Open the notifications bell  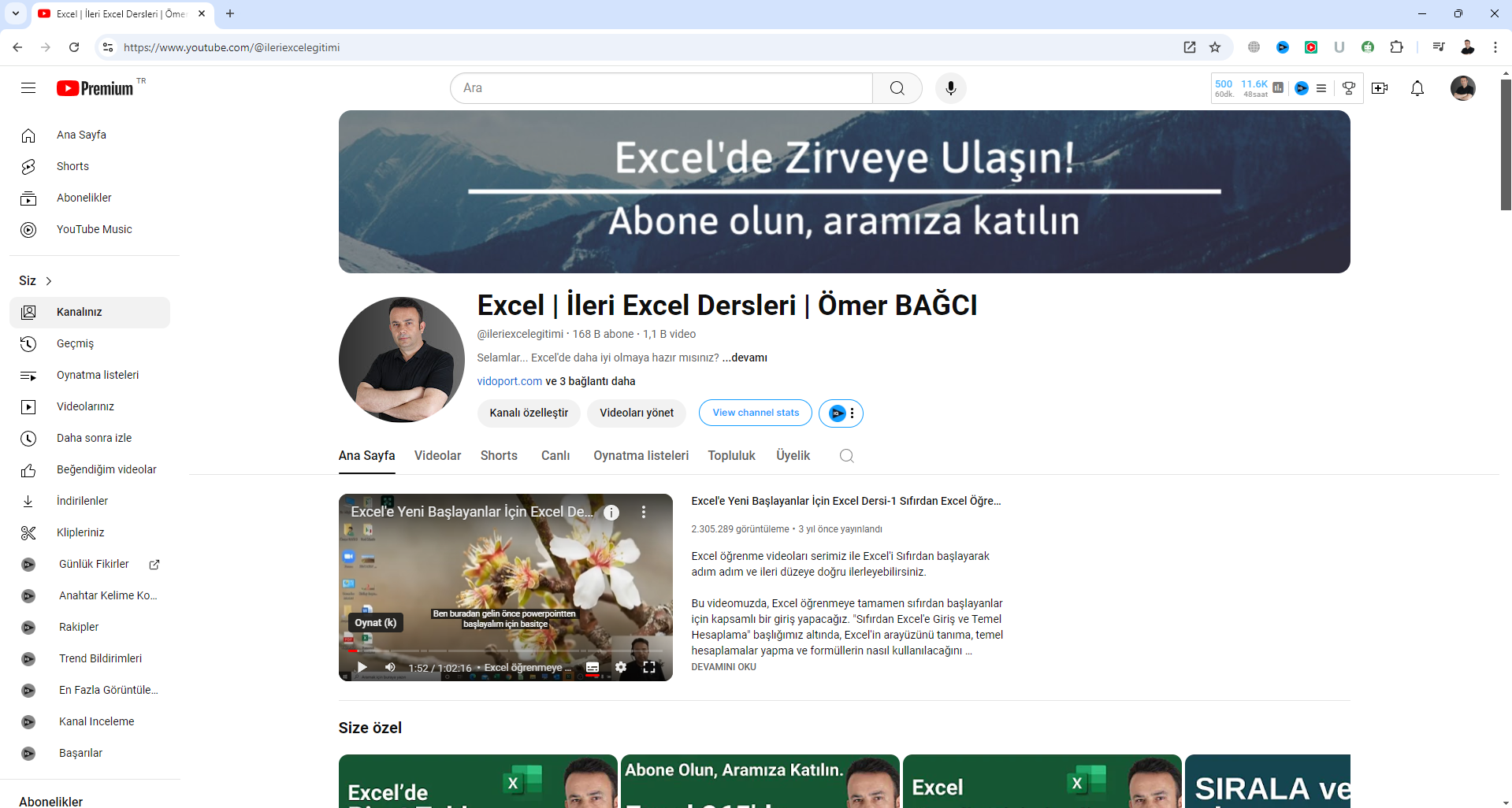1417,88
